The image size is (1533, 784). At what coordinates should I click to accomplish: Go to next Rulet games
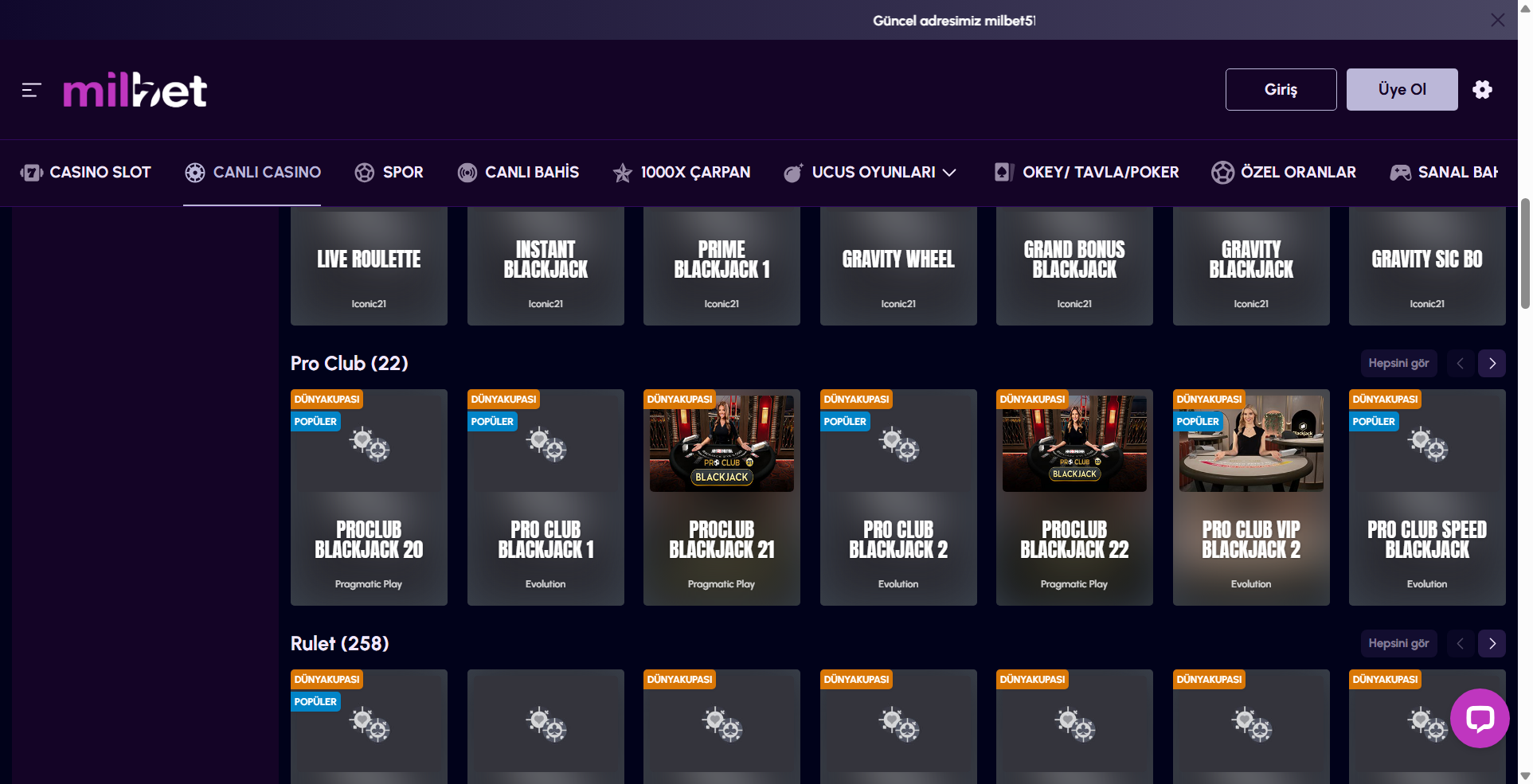1492,643
